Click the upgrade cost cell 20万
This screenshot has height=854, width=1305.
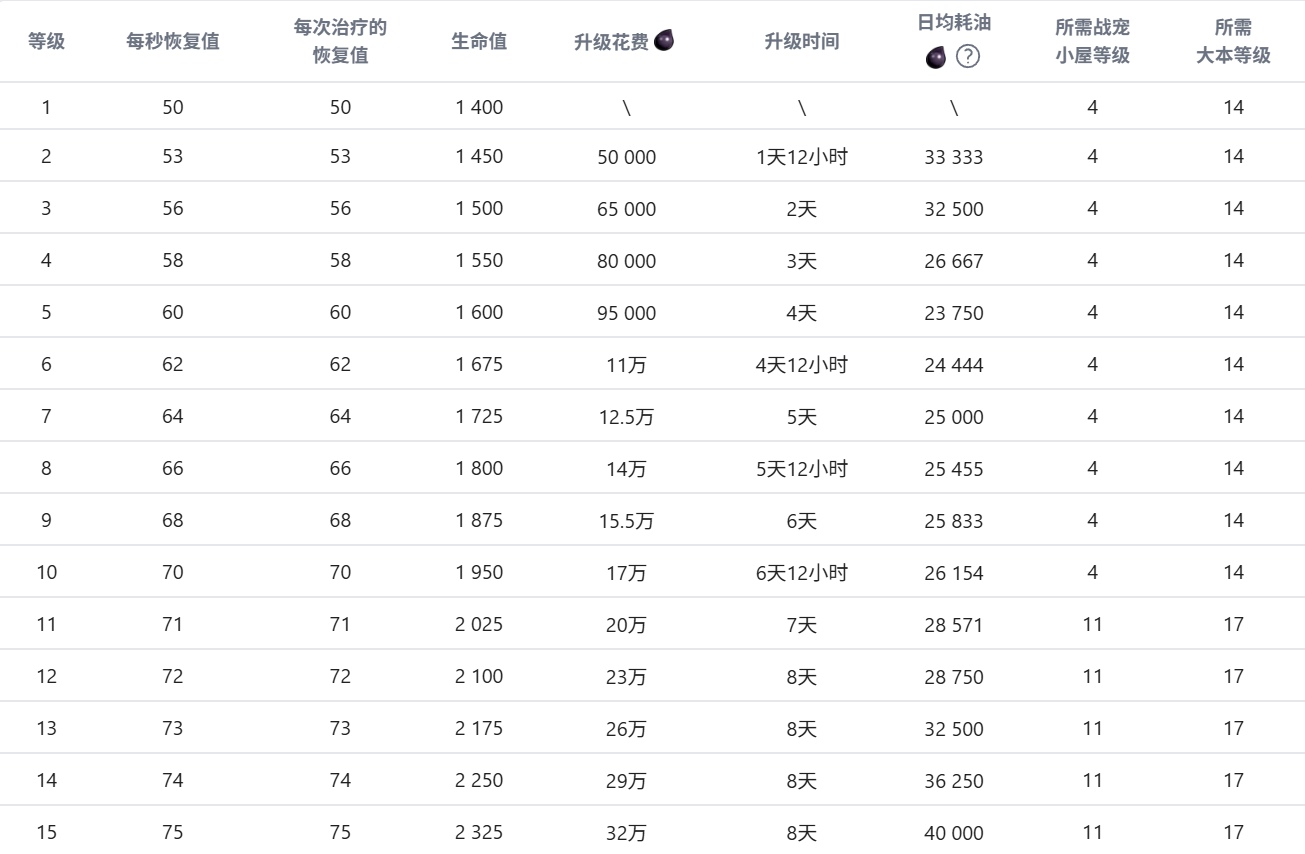tap(627, 625)
